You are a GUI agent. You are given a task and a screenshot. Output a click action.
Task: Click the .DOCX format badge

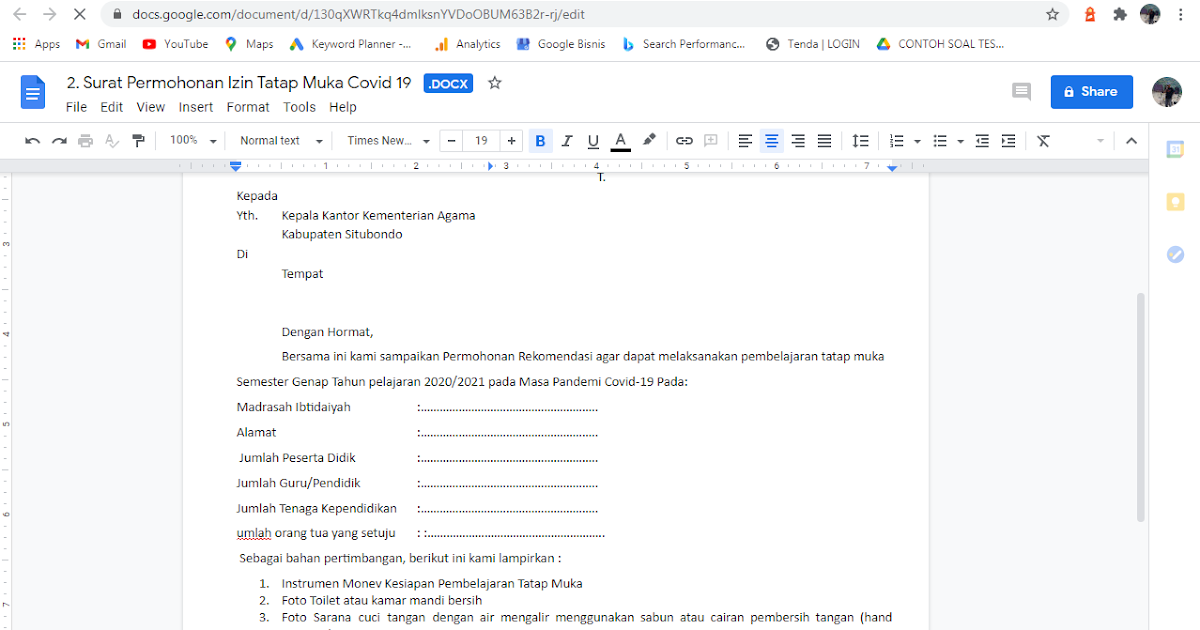pyautogui.click(x=448, y=84)
